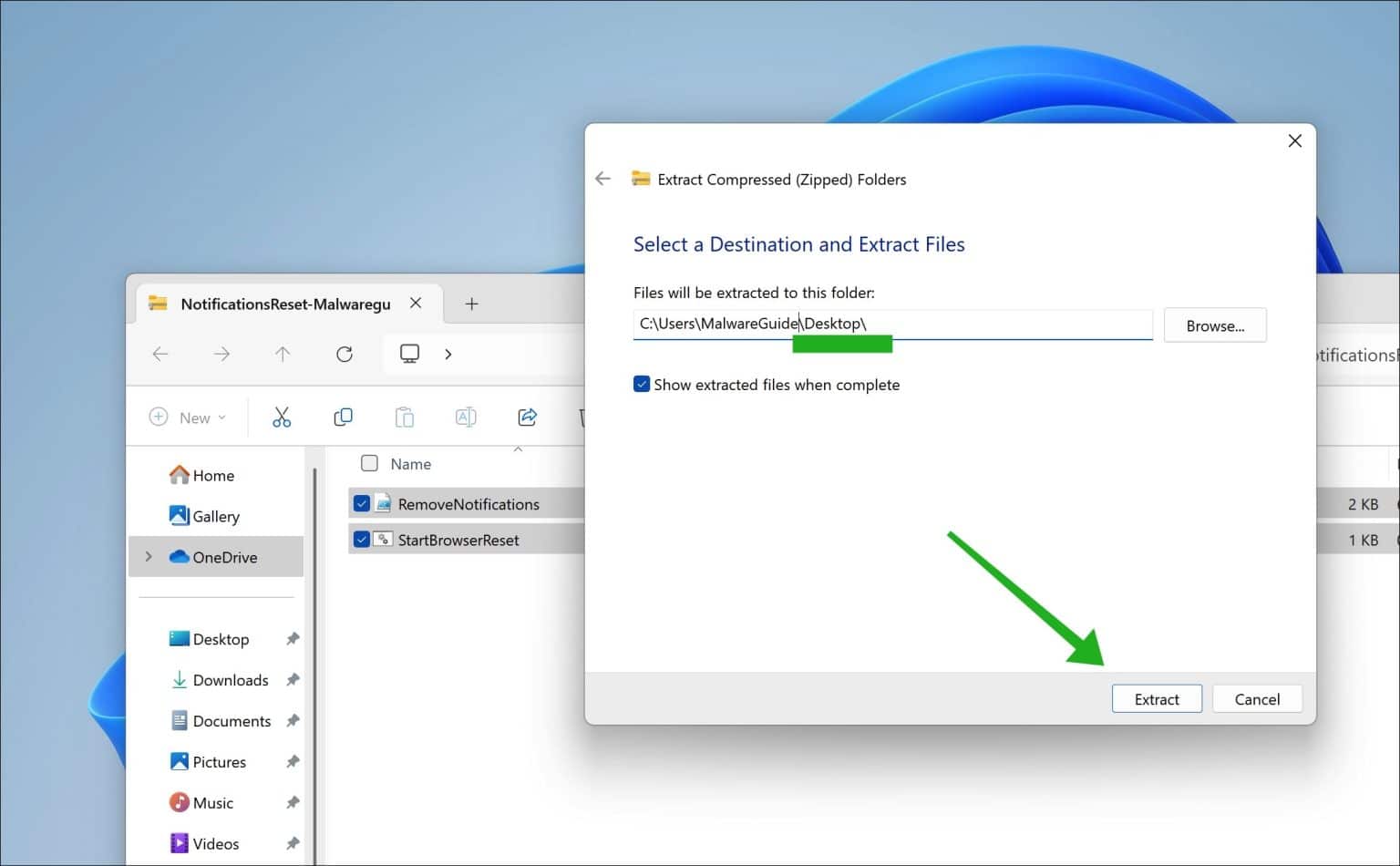Select the Copy icon in the toolbar
Image resolution: width=1400 pixels, height=866 pixels.
pyautogui.click(x=343, y=417)
